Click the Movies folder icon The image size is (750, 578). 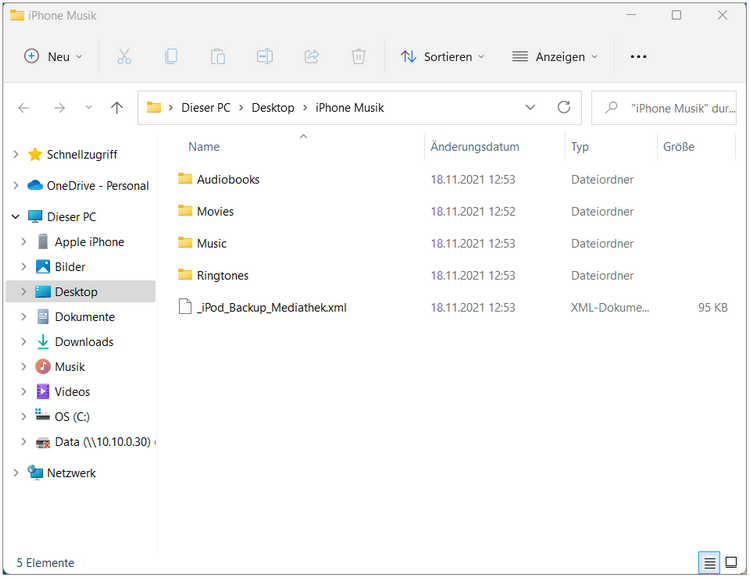185,211
